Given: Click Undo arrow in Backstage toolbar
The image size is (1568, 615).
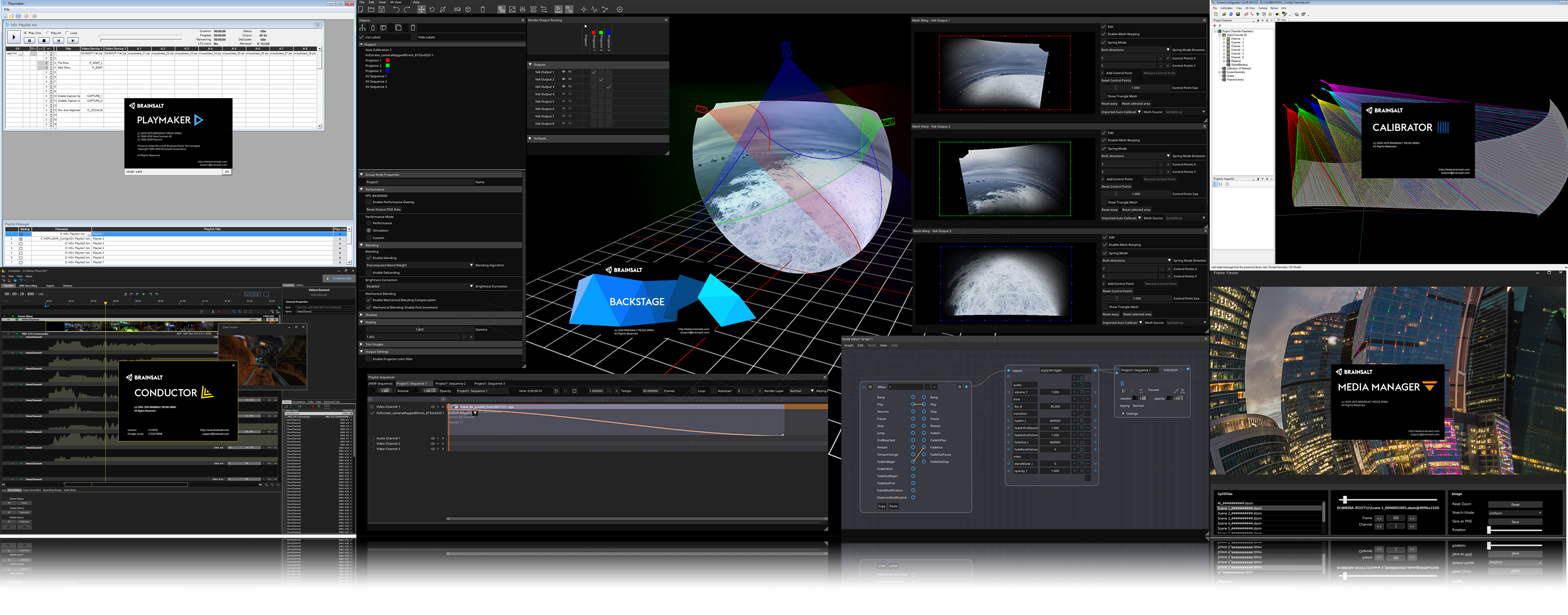Looking at the screenshot, I should pyautogui.click(x=396, y=9).
